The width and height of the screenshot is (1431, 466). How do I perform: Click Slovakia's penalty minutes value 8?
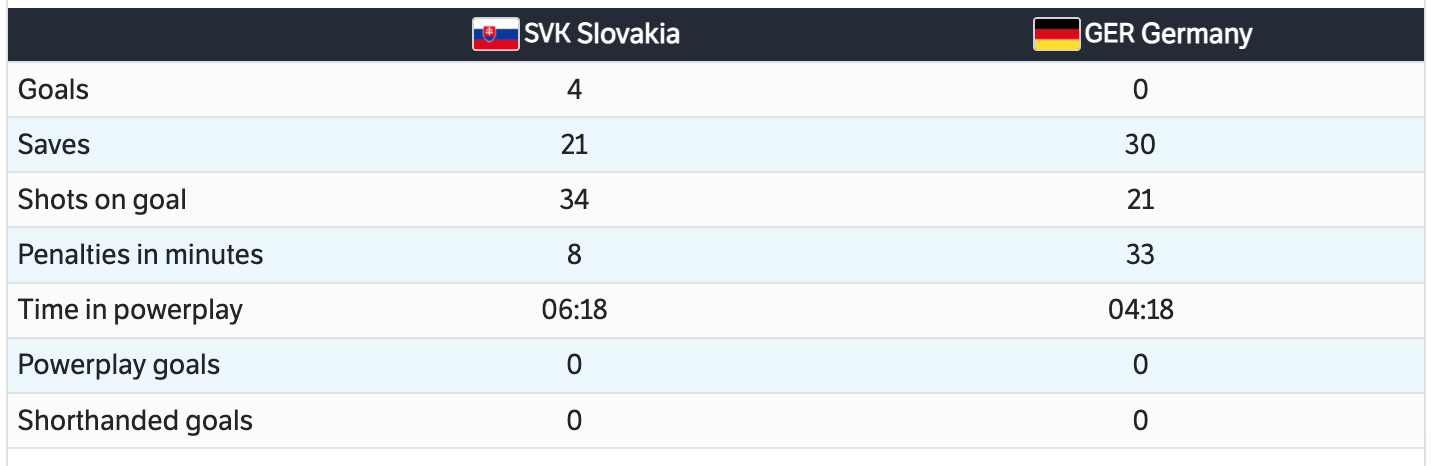(574, 255)
